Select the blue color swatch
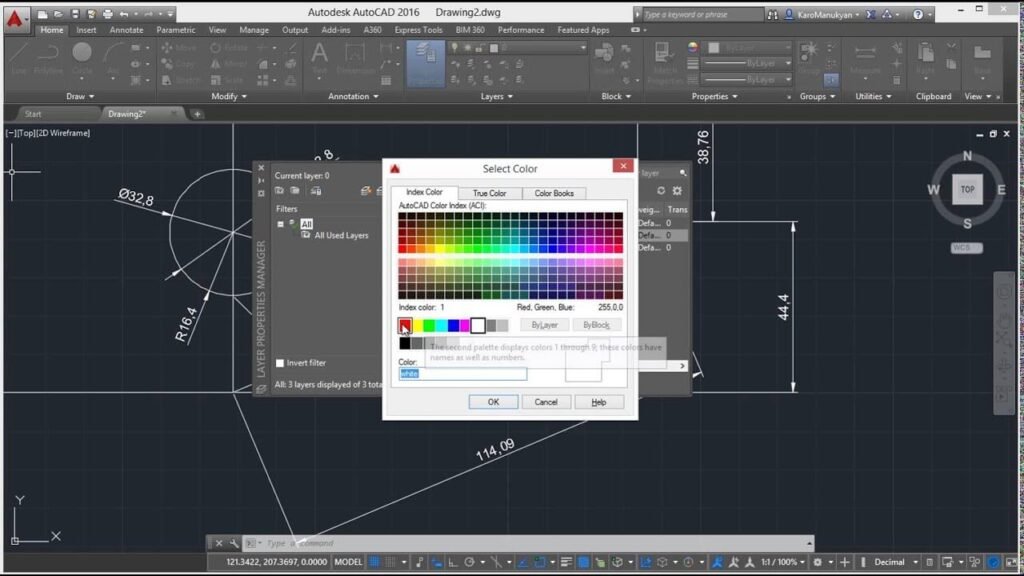 click(x=453, y=325)
